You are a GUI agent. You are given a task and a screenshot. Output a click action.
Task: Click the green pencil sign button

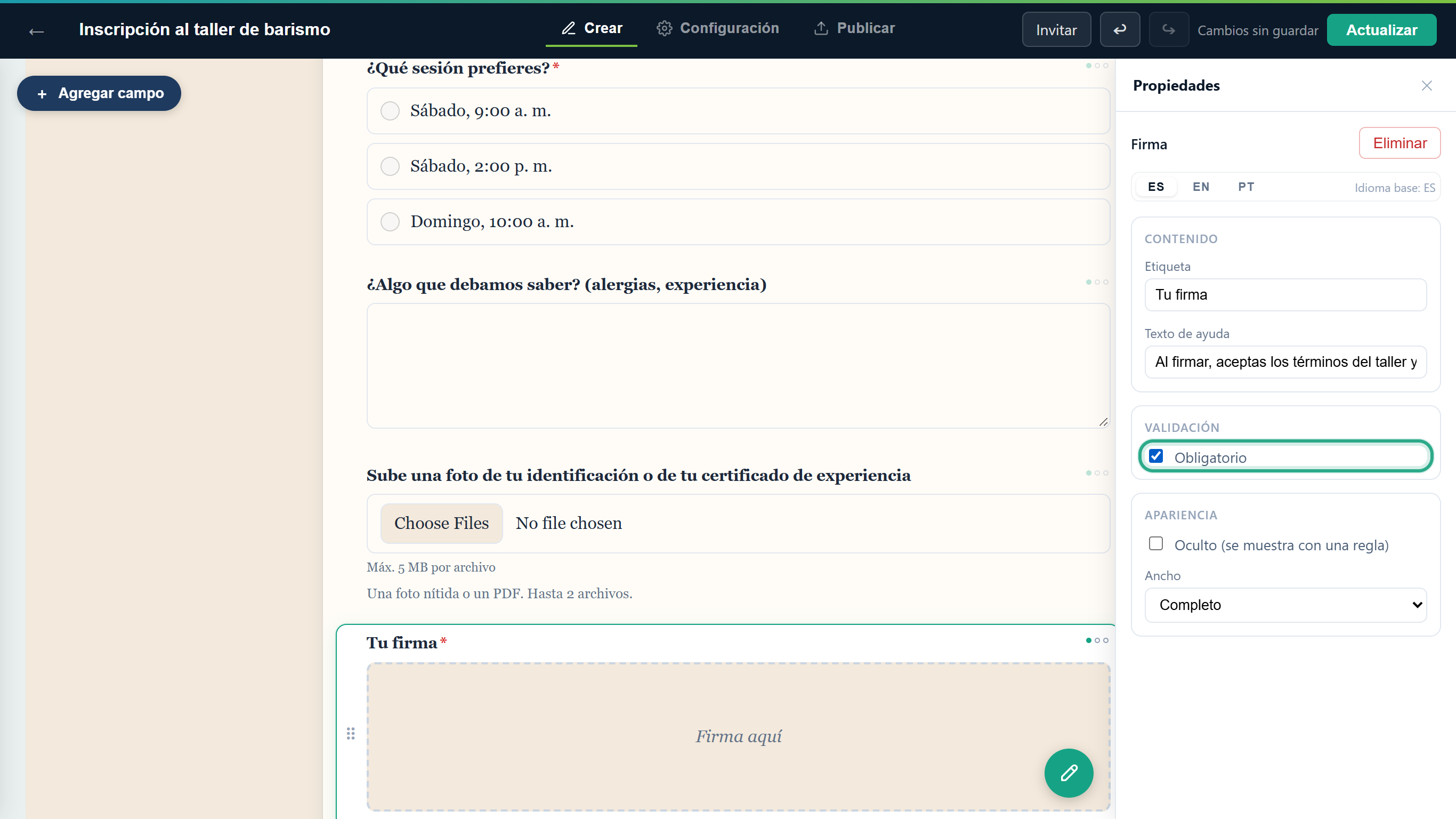click(1068, 773)
